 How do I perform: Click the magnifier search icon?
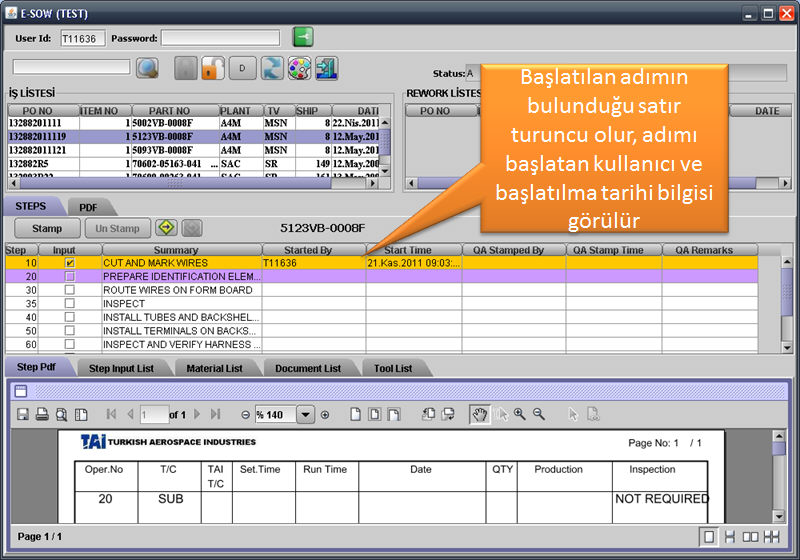[147, 68]
